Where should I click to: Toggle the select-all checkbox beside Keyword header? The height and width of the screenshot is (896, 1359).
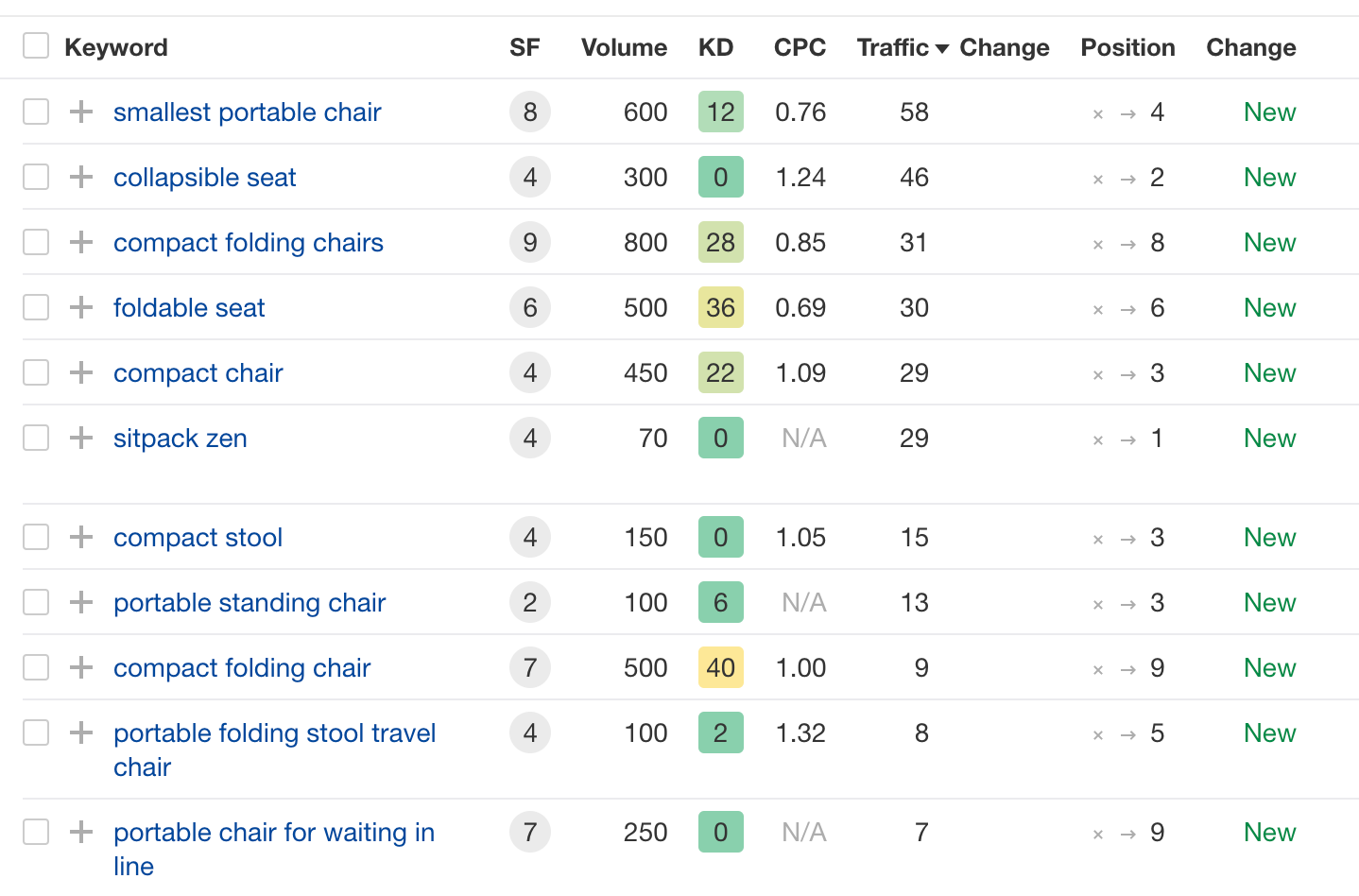[x=36, y=45]
